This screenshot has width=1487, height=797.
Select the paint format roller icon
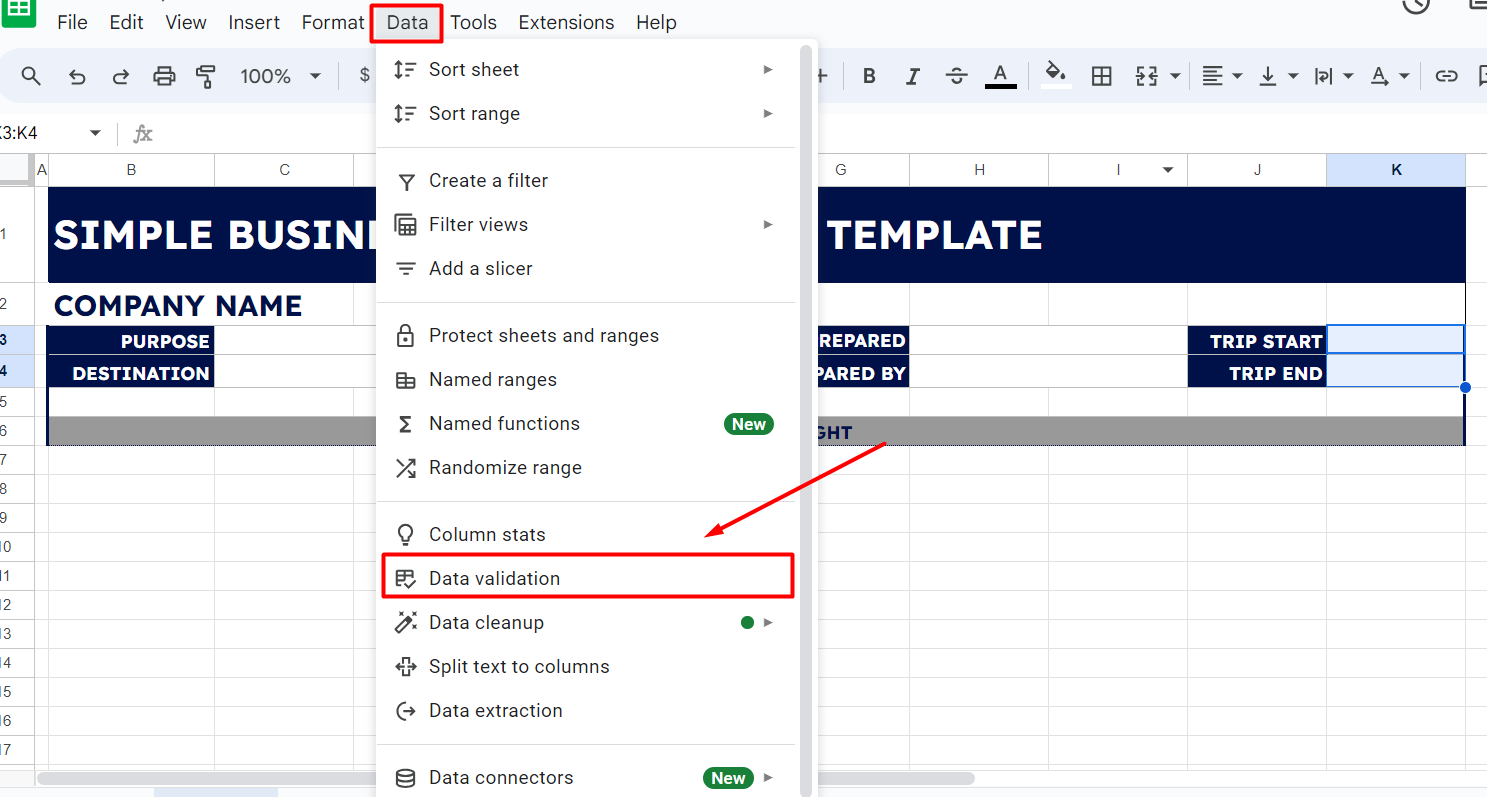tap(206, 76)
